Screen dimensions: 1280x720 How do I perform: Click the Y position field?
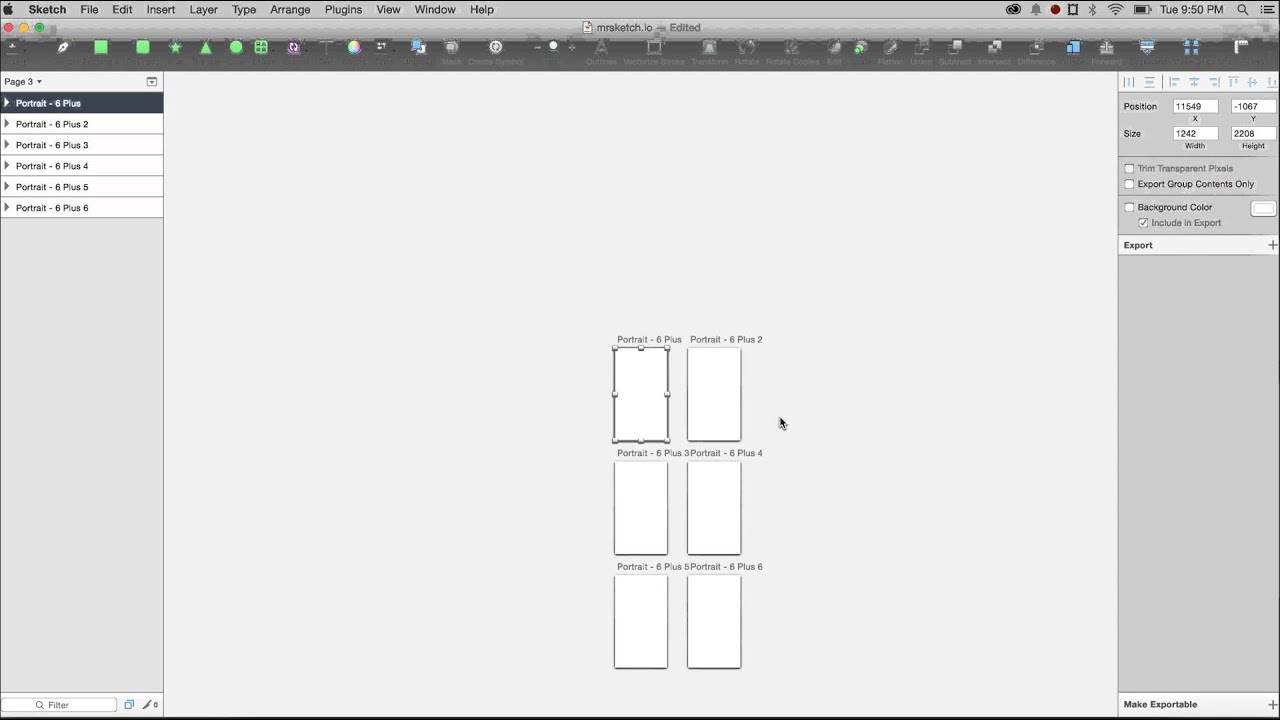[1253, 106]
